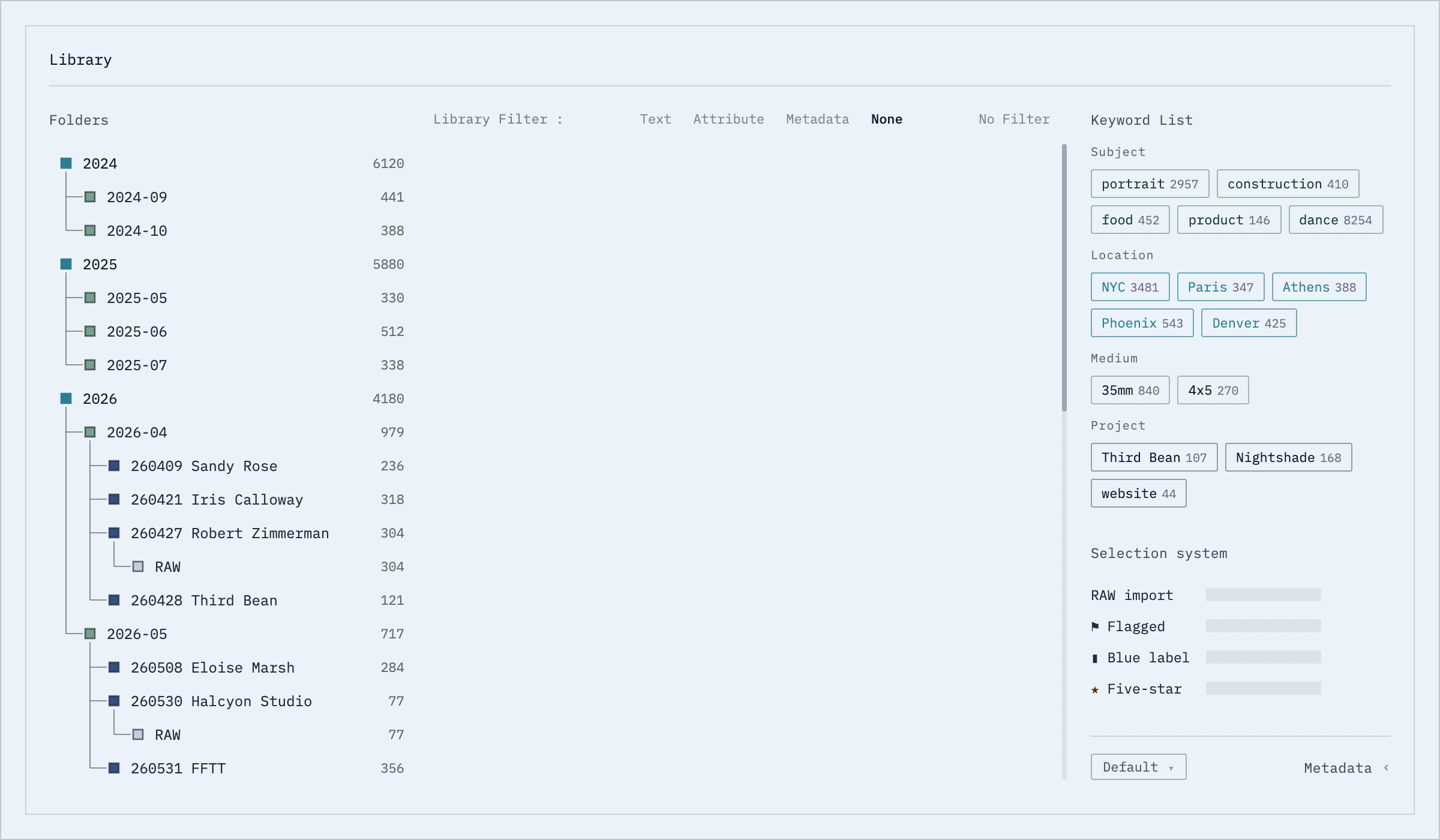
Task: Open the Default preset dropdown
Action: point(1139,767)
